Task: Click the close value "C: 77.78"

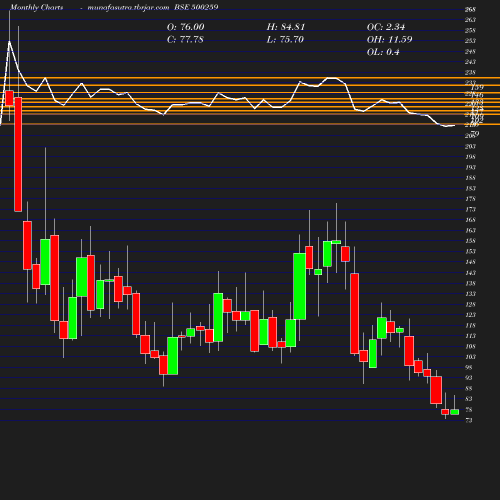Action: [x=185, y=40]
